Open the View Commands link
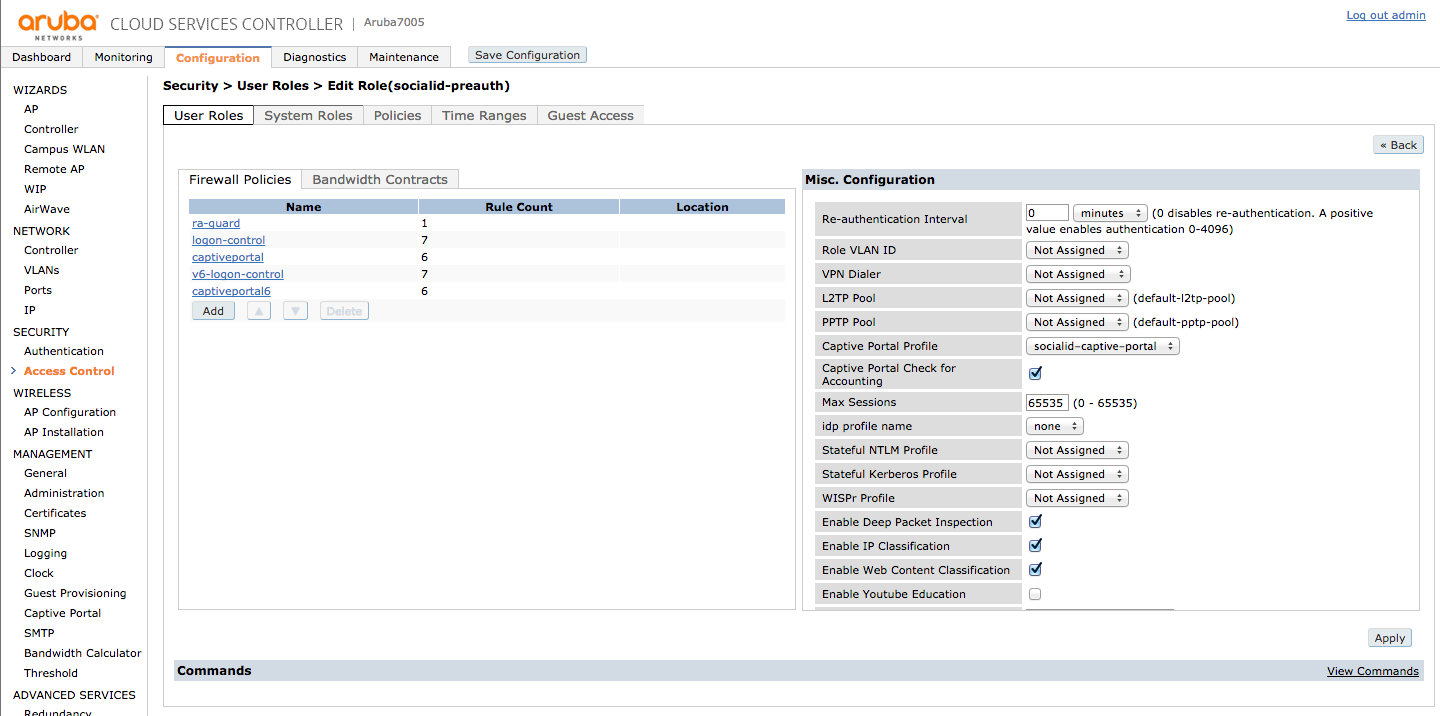 [x=1373, y=671]
